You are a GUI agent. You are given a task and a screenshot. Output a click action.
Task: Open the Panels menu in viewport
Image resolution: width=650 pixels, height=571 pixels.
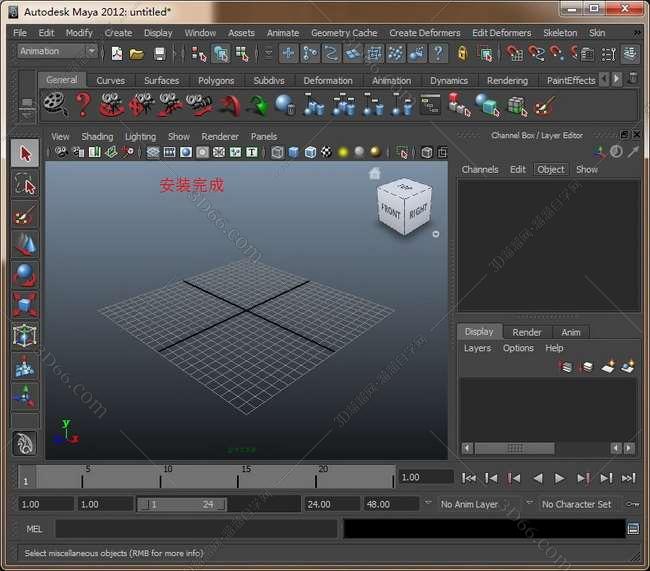coord(264,136)
